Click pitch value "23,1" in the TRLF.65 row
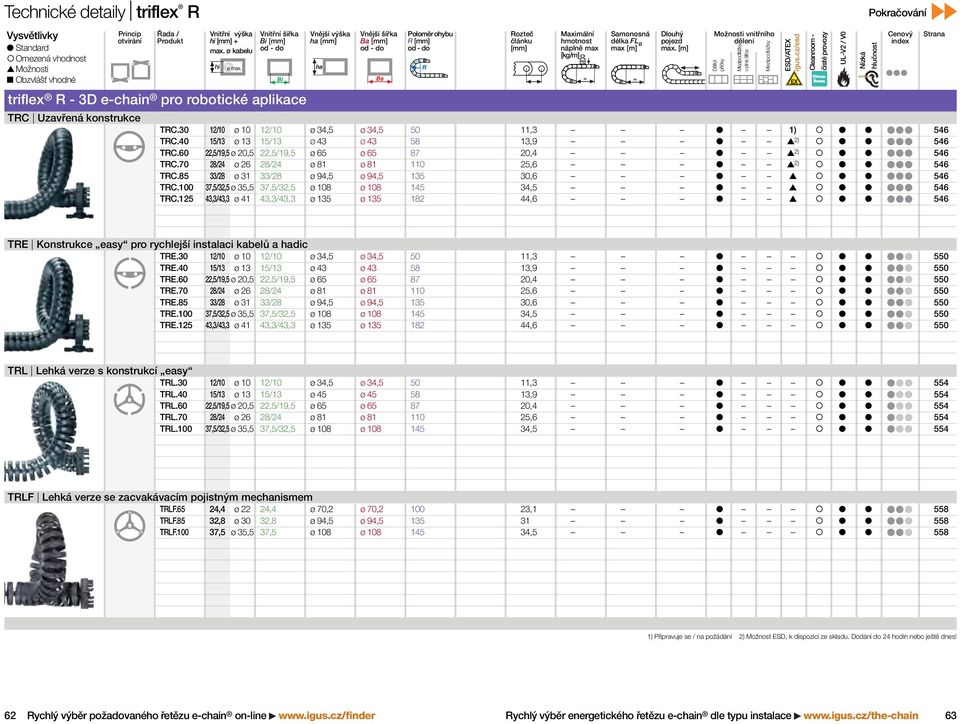This screenshot has height=724, width=960. pos(528,509)
